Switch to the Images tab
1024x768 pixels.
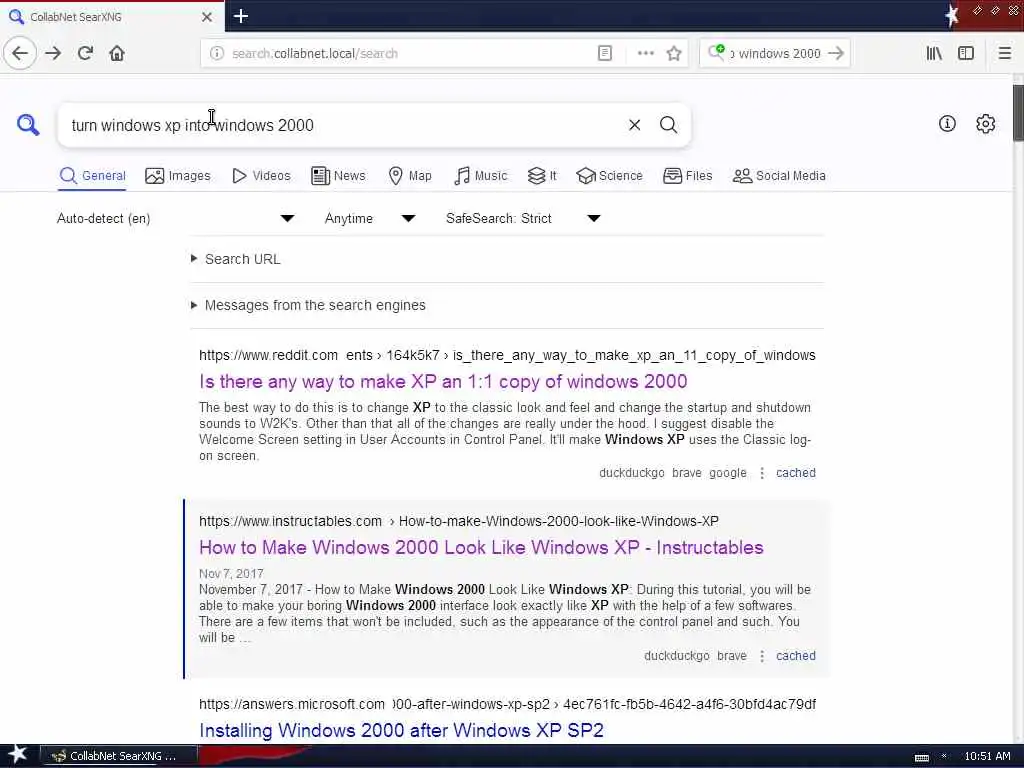click(x=178, y=176)
